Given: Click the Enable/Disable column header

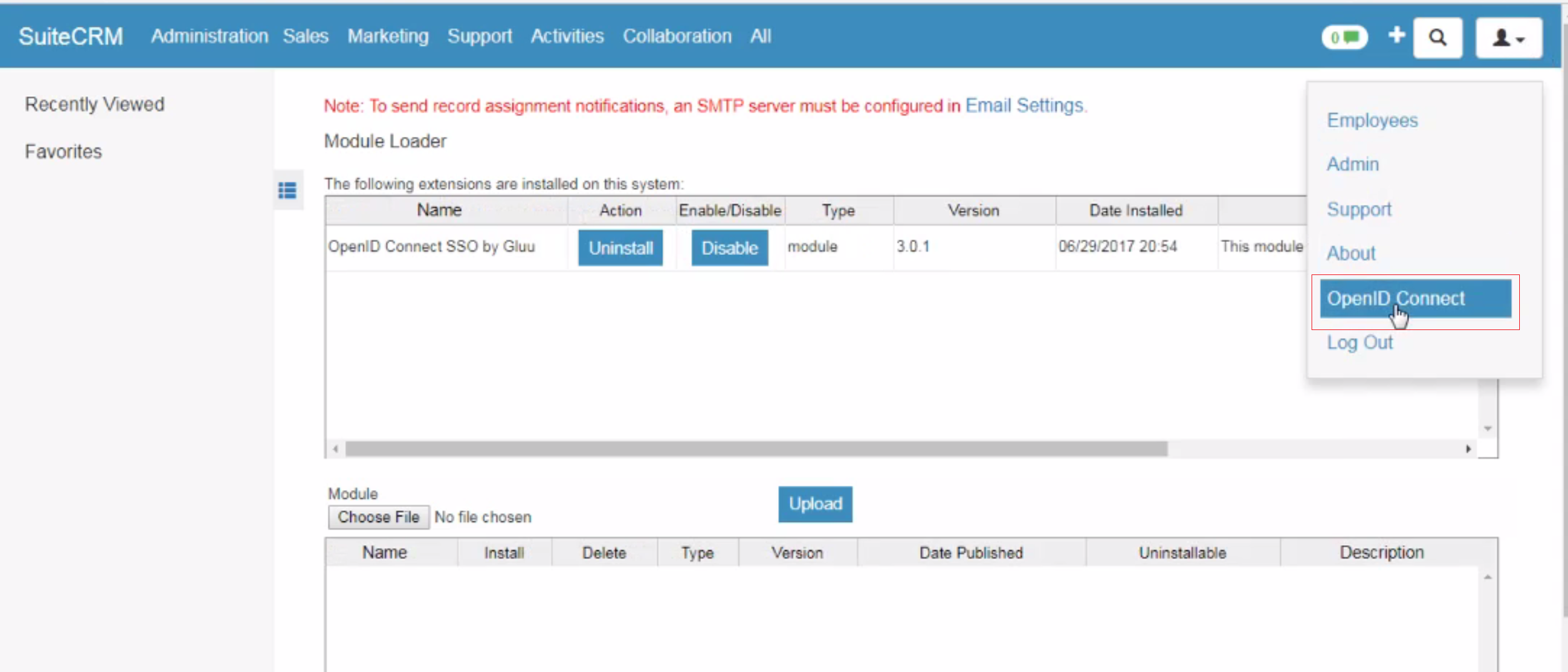Looking at the screenshot, I should click(730, 211).
